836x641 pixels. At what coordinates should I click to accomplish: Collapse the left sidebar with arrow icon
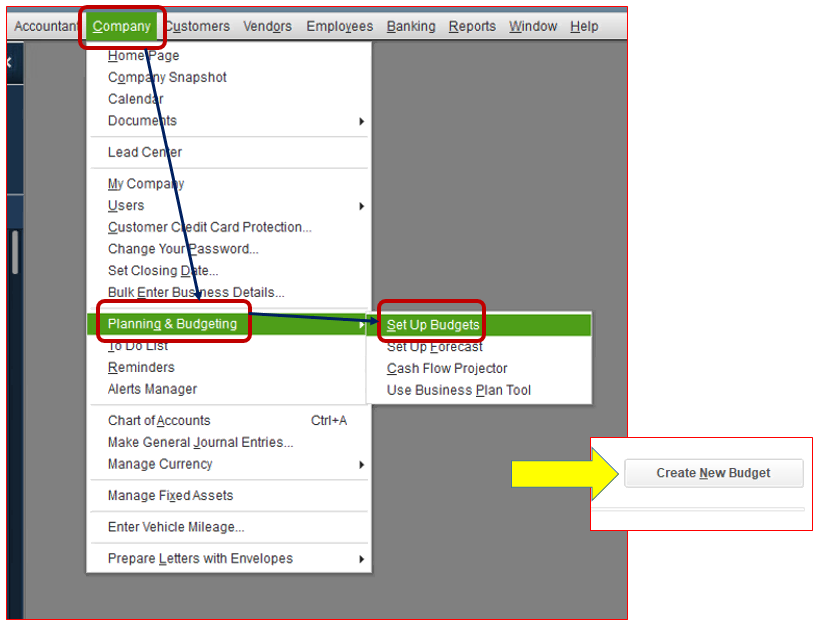[9, 62]
